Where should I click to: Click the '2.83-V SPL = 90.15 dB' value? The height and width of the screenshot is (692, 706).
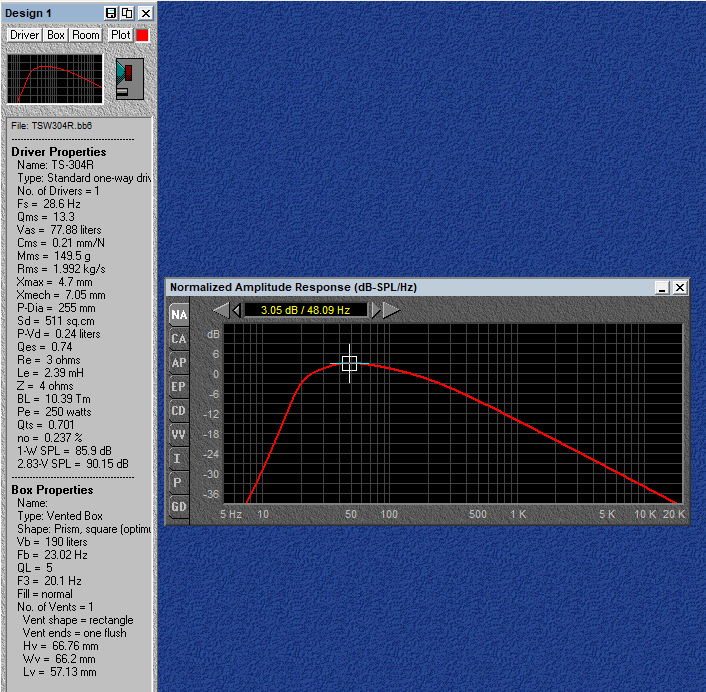73,464
